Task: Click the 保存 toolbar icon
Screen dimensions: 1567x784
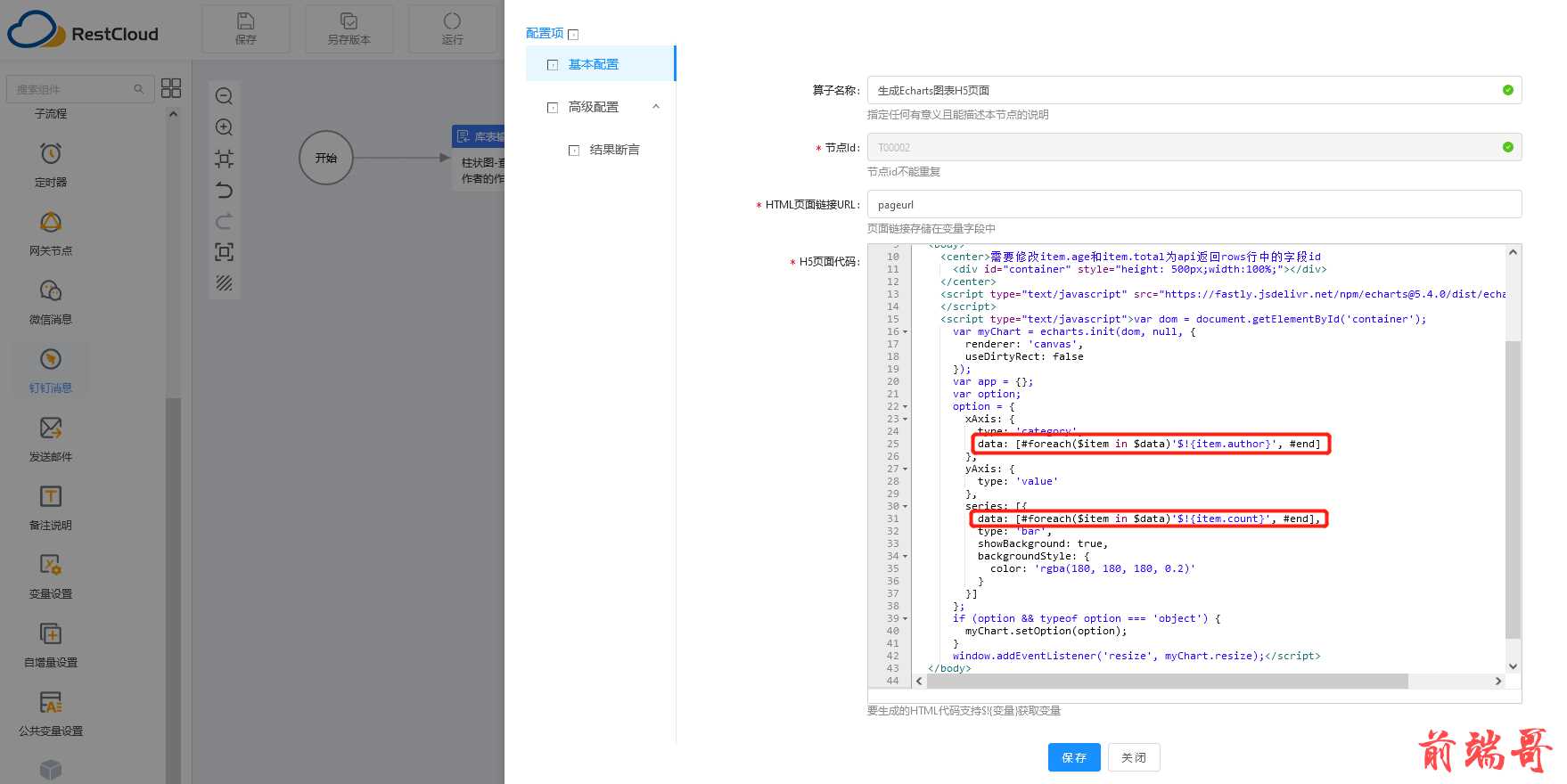Action: tap(245, 20)
